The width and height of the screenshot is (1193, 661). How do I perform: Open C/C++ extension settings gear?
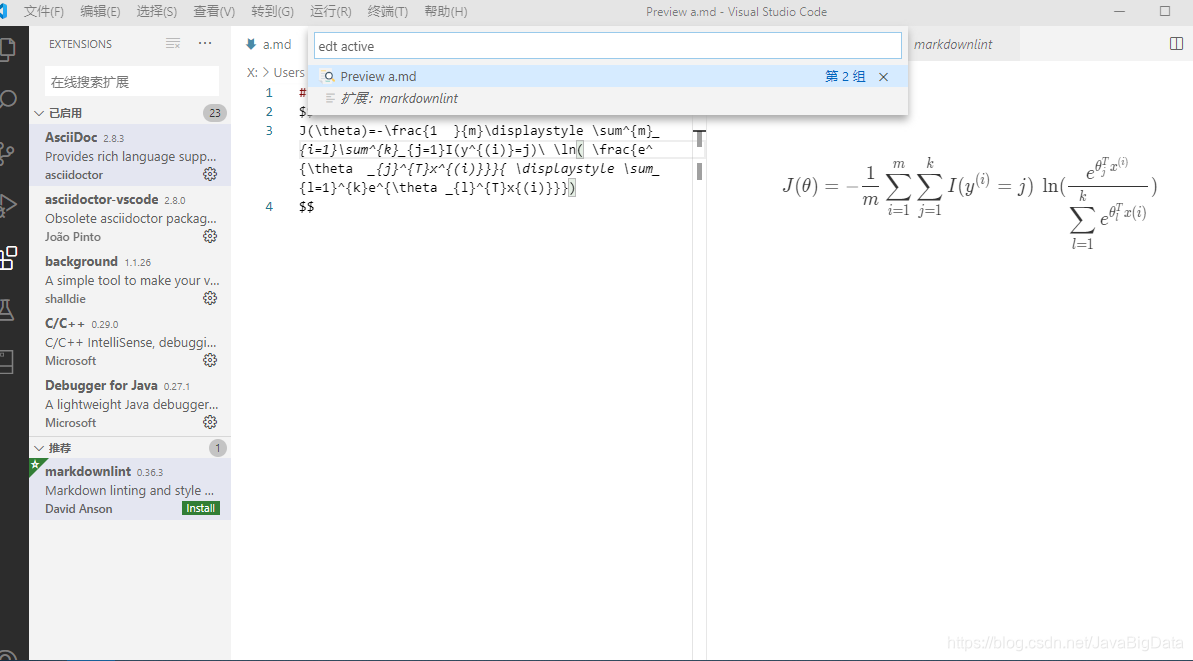coord(210,361)
